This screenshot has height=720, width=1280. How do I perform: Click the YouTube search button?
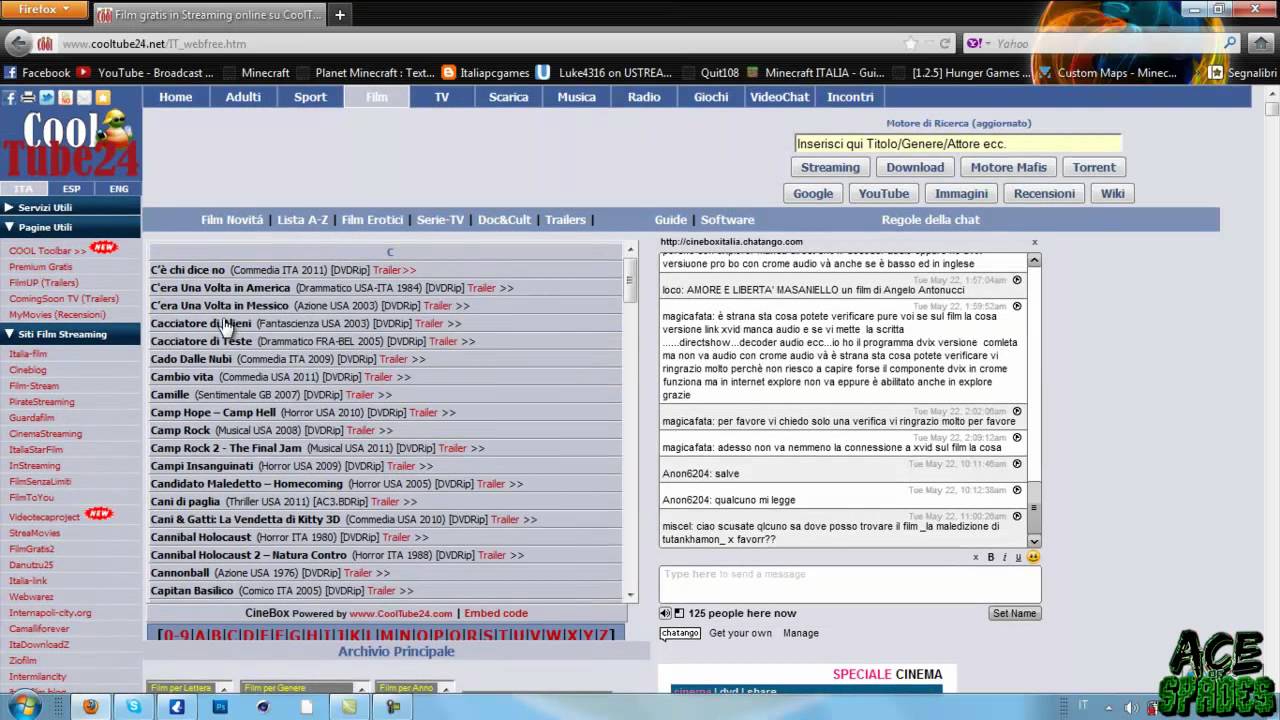(884, 193)
